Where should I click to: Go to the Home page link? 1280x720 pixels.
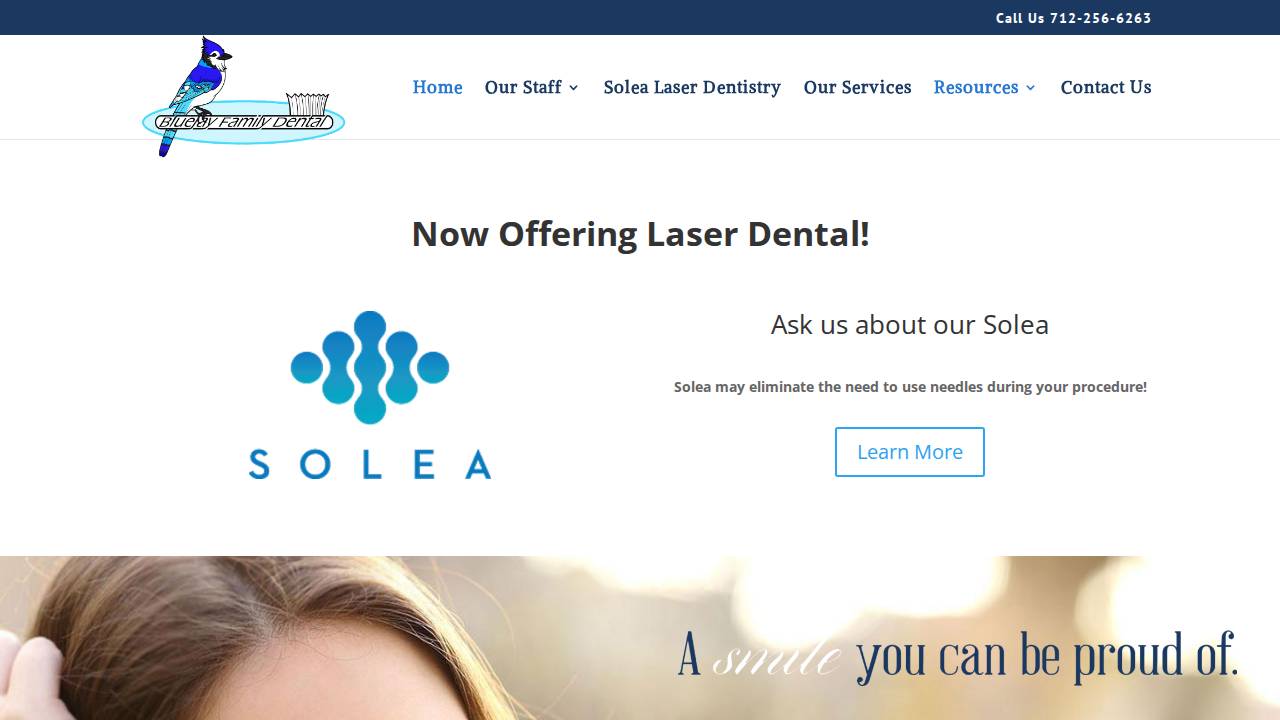click(x=437, y=87)
